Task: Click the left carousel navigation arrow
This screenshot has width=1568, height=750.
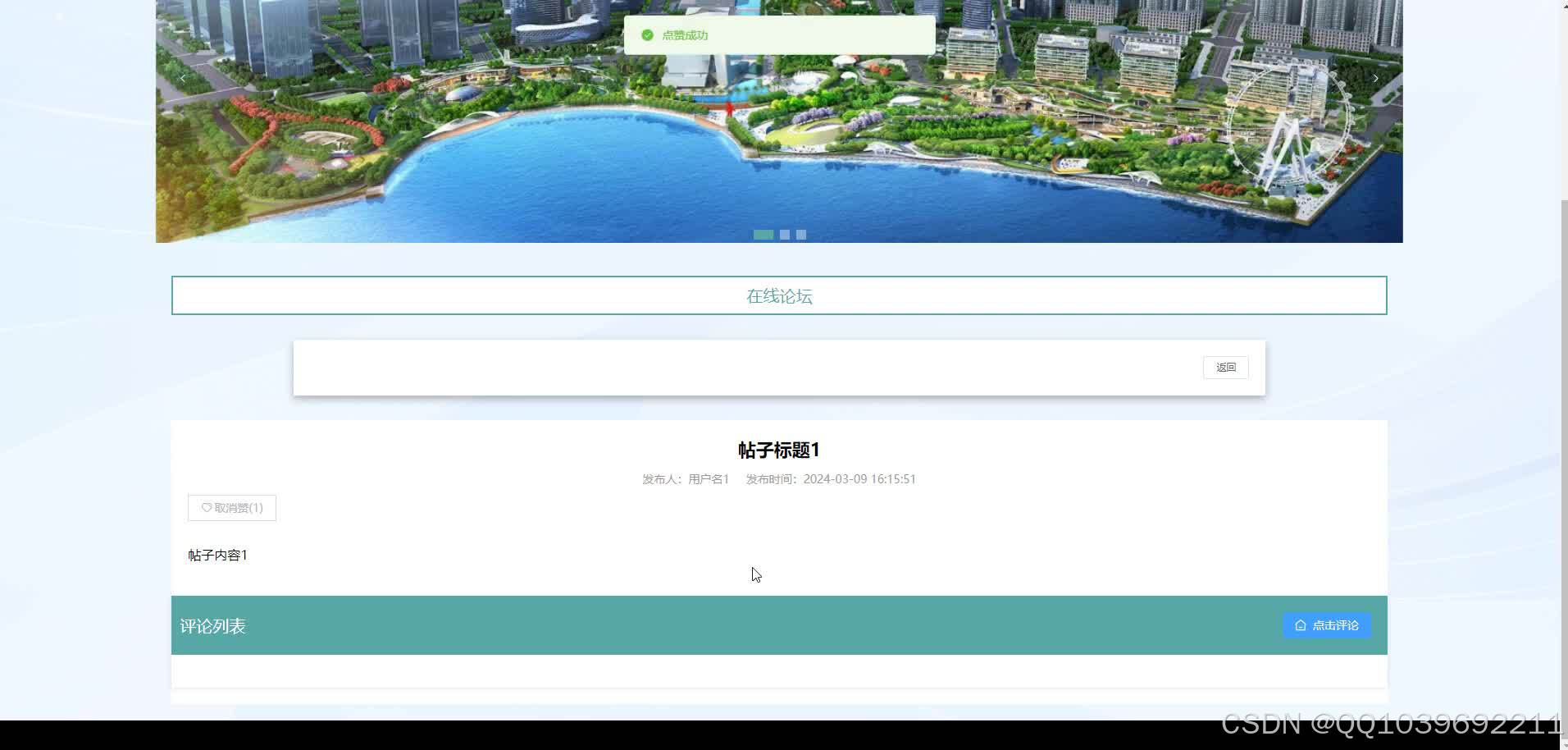Action: pyautogui.click(x=182, y=77)
